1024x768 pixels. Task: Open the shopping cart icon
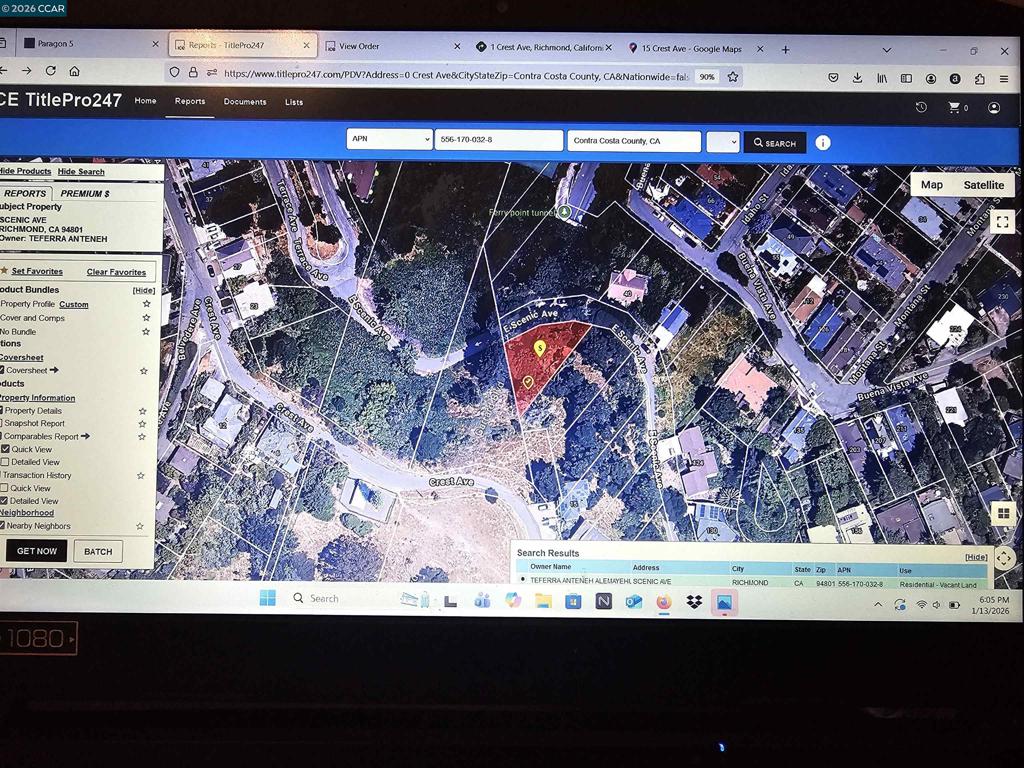954,108
